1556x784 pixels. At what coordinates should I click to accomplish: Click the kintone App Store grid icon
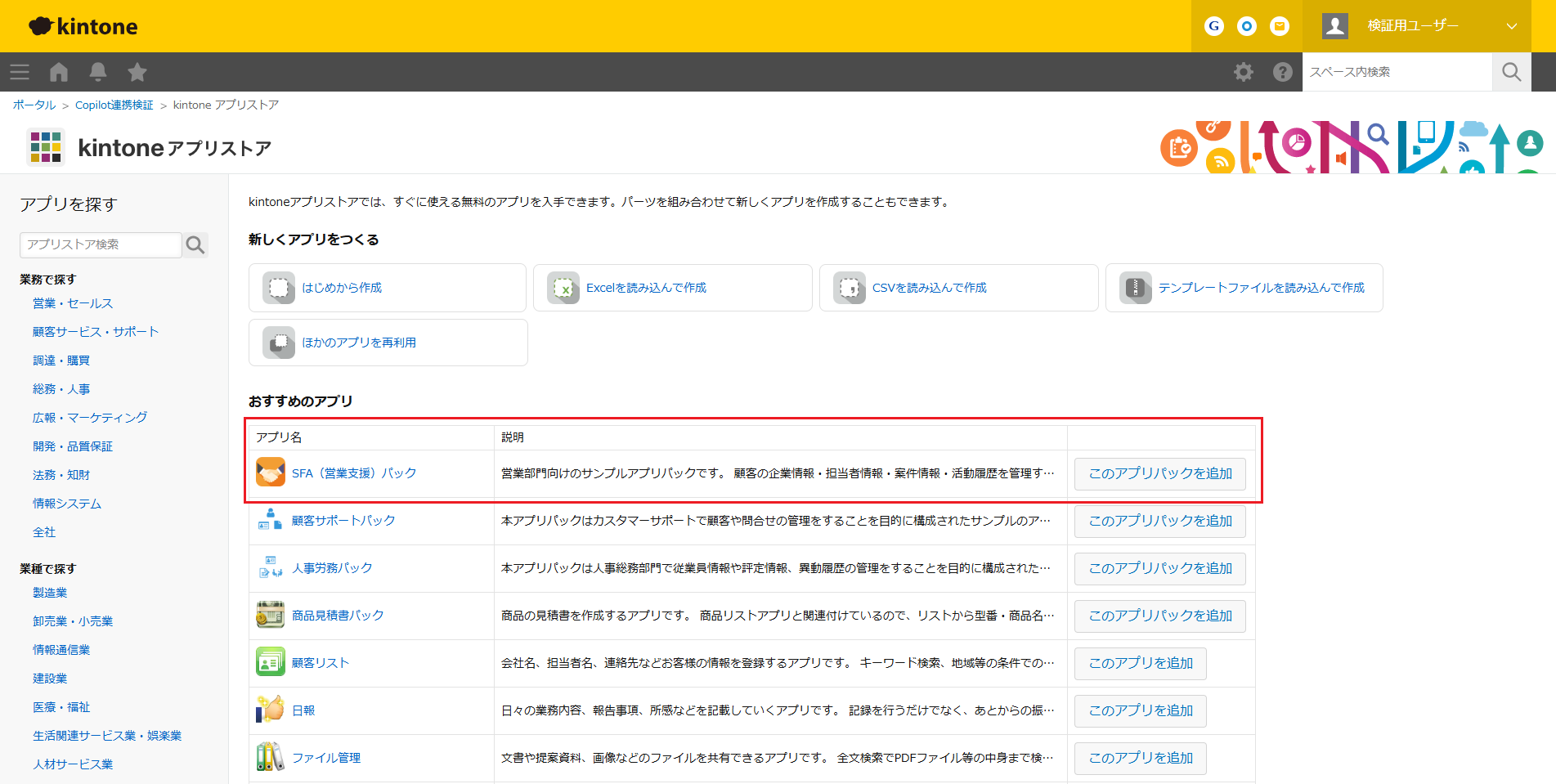click(x=46, y=147)
